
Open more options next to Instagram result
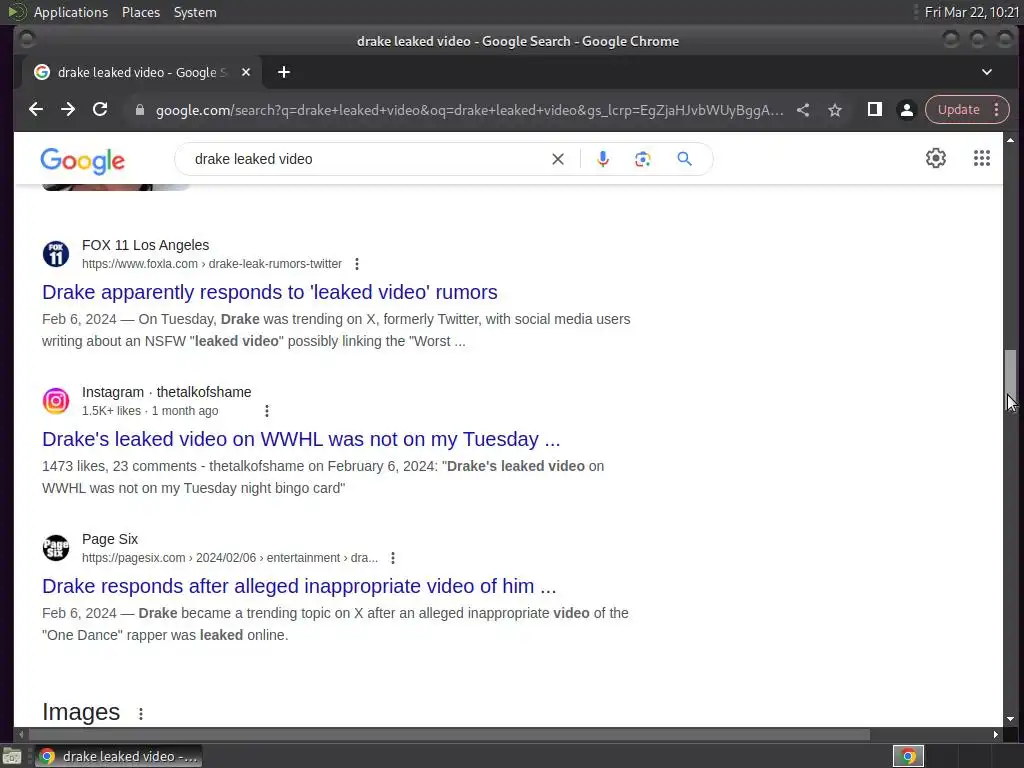click(x=266, y=411)
